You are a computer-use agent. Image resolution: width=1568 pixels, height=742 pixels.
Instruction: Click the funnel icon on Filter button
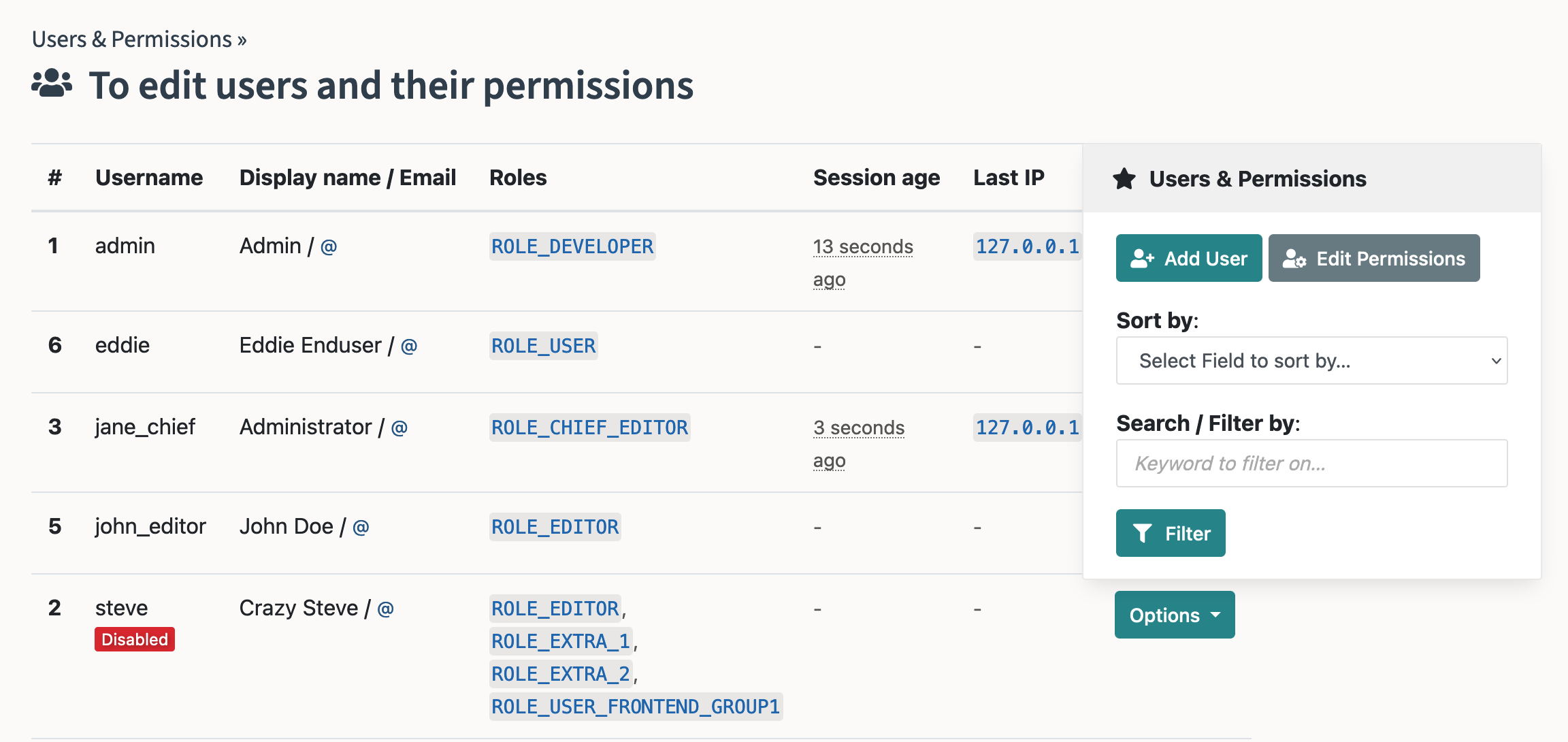click(x=1143, y=534)
